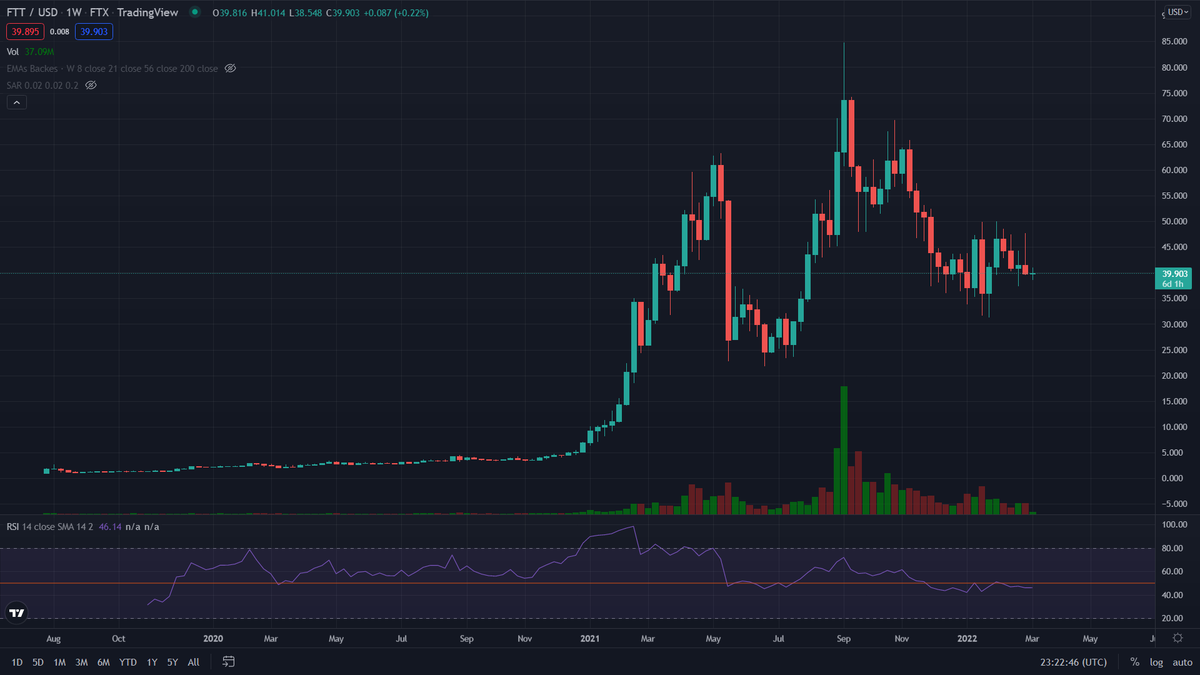Click the EMAs Backes indicator label
This screenshot has width=1200, height=675.
[112, 68]
